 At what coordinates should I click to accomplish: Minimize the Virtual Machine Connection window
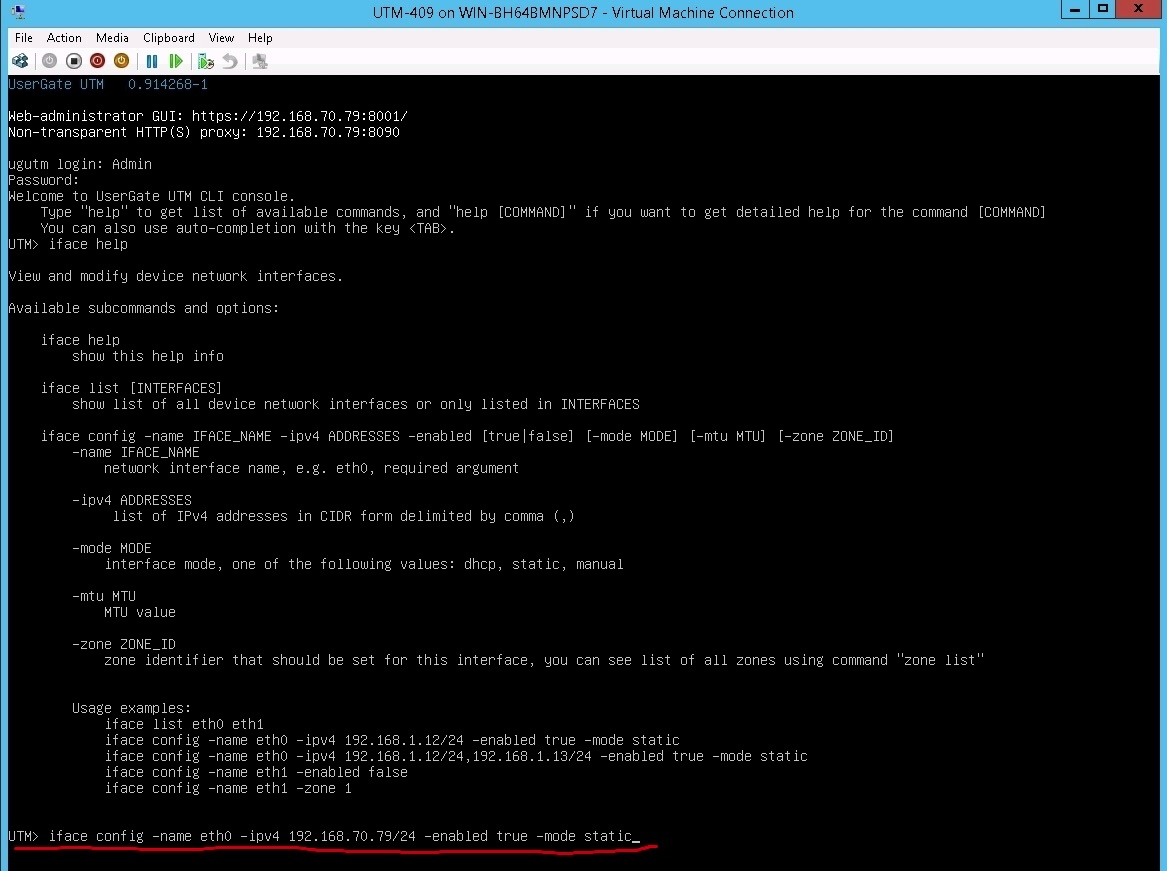(x=1075, y=10)
